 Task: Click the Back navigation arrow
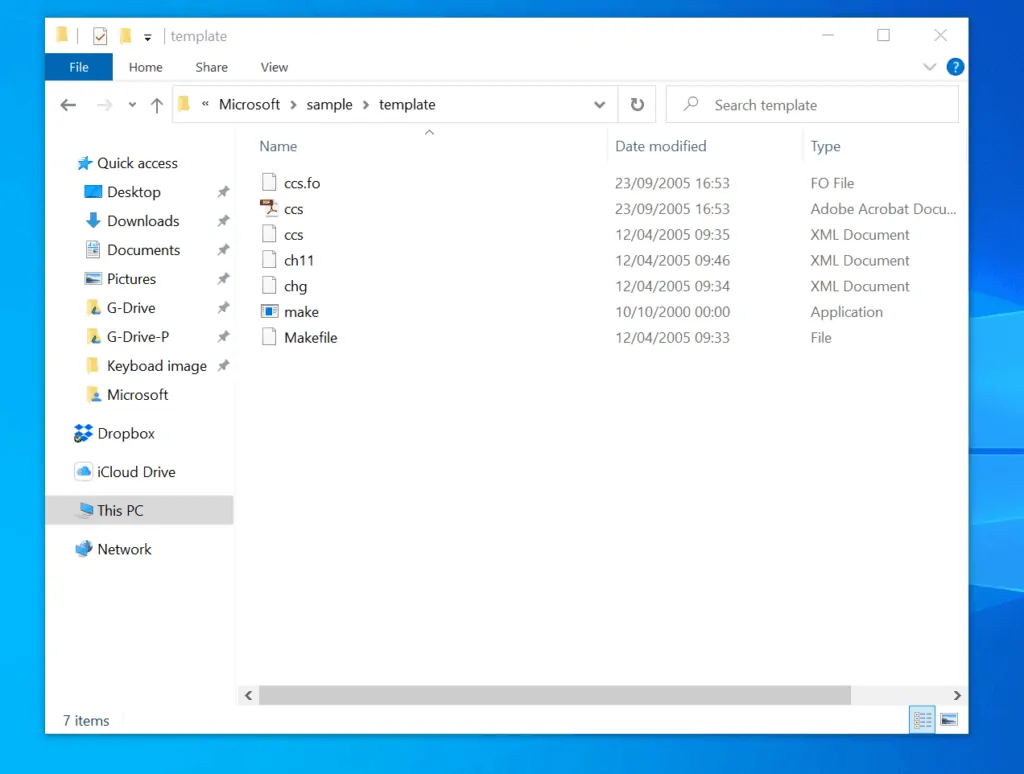[67, 104]
